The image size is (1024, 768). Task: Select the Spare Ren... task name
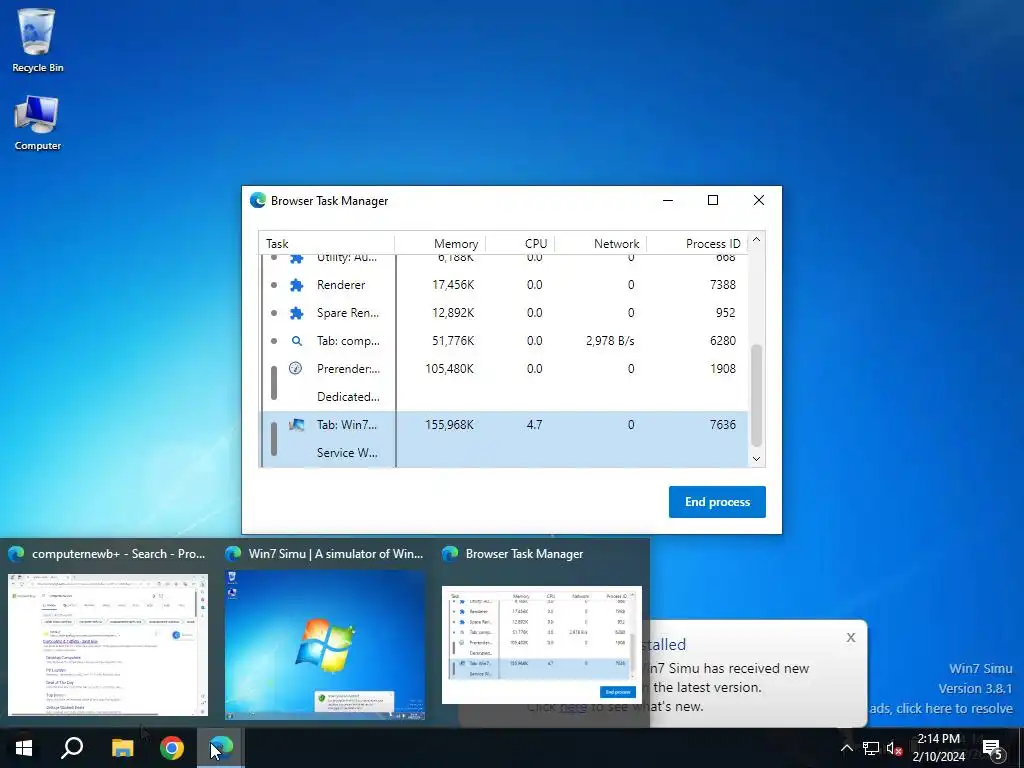pyautogui.click(x=347, y=313)
